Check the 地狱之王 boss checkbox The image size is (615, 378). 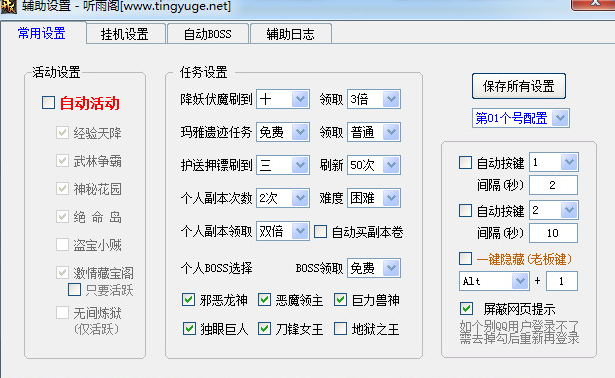(x=340, y=329)
